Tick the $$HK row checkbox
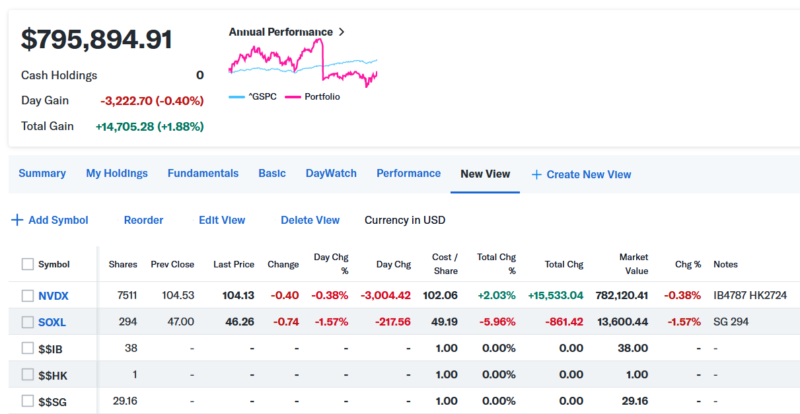800x414 pixels. tap(28, 374)
